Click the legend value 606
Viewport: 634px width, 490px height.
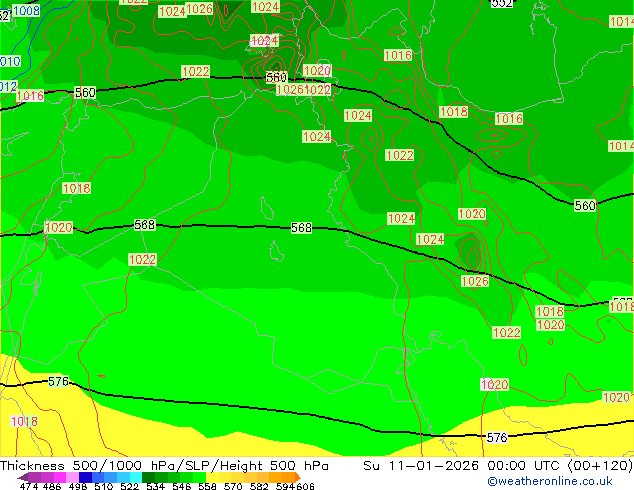[304, 486]
